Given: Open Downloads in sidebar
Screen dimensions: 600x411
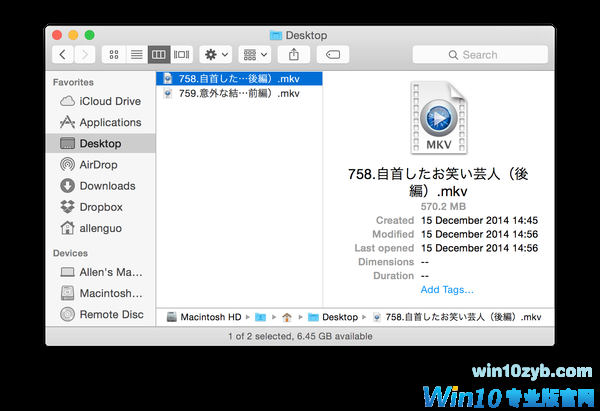Looking at the screenshot, I should pyautogui.click(x=101, y=186).
